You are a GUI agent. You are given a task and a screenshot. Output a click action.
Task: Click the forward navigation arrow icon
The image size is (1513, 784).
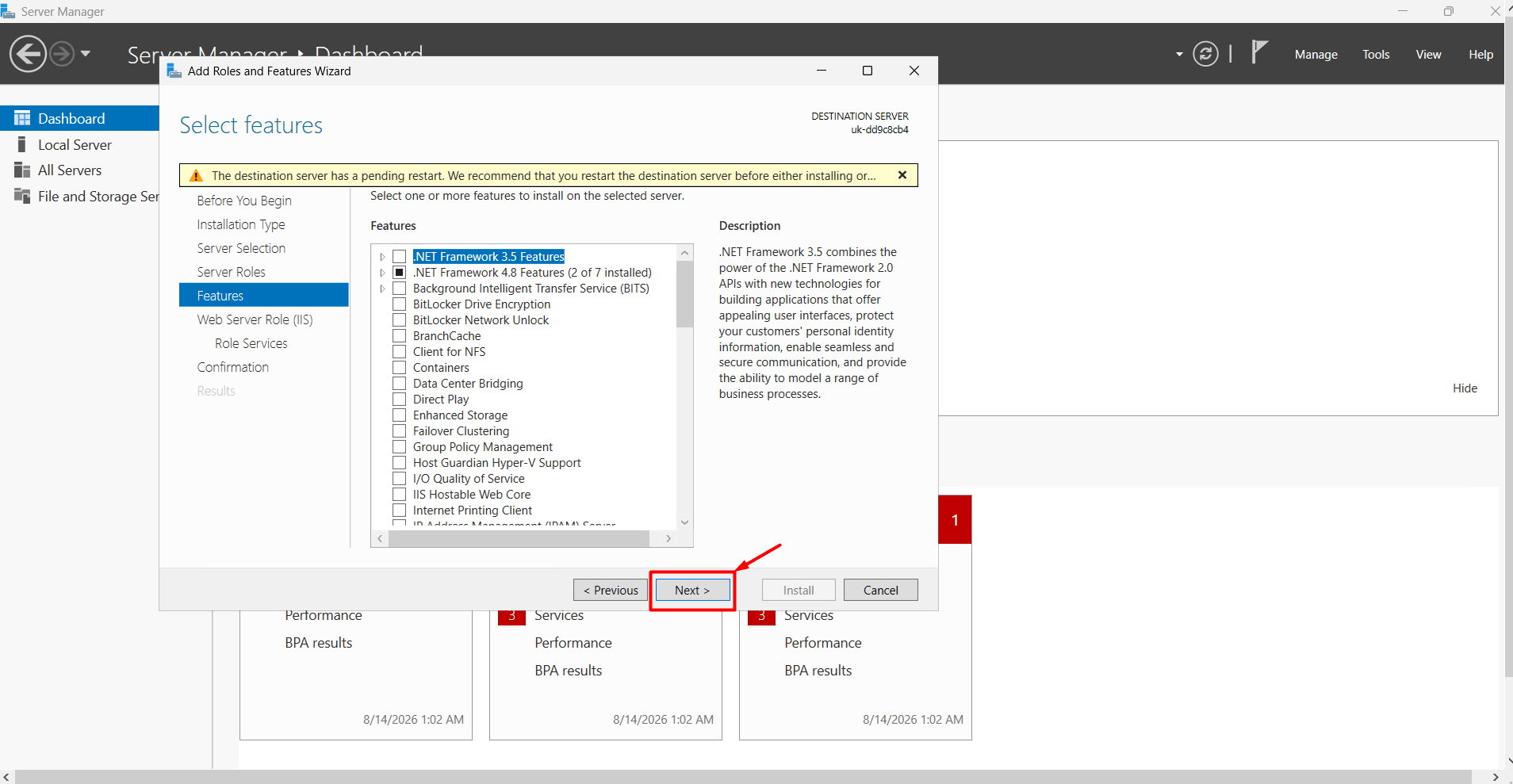click(x=62, y=54)
